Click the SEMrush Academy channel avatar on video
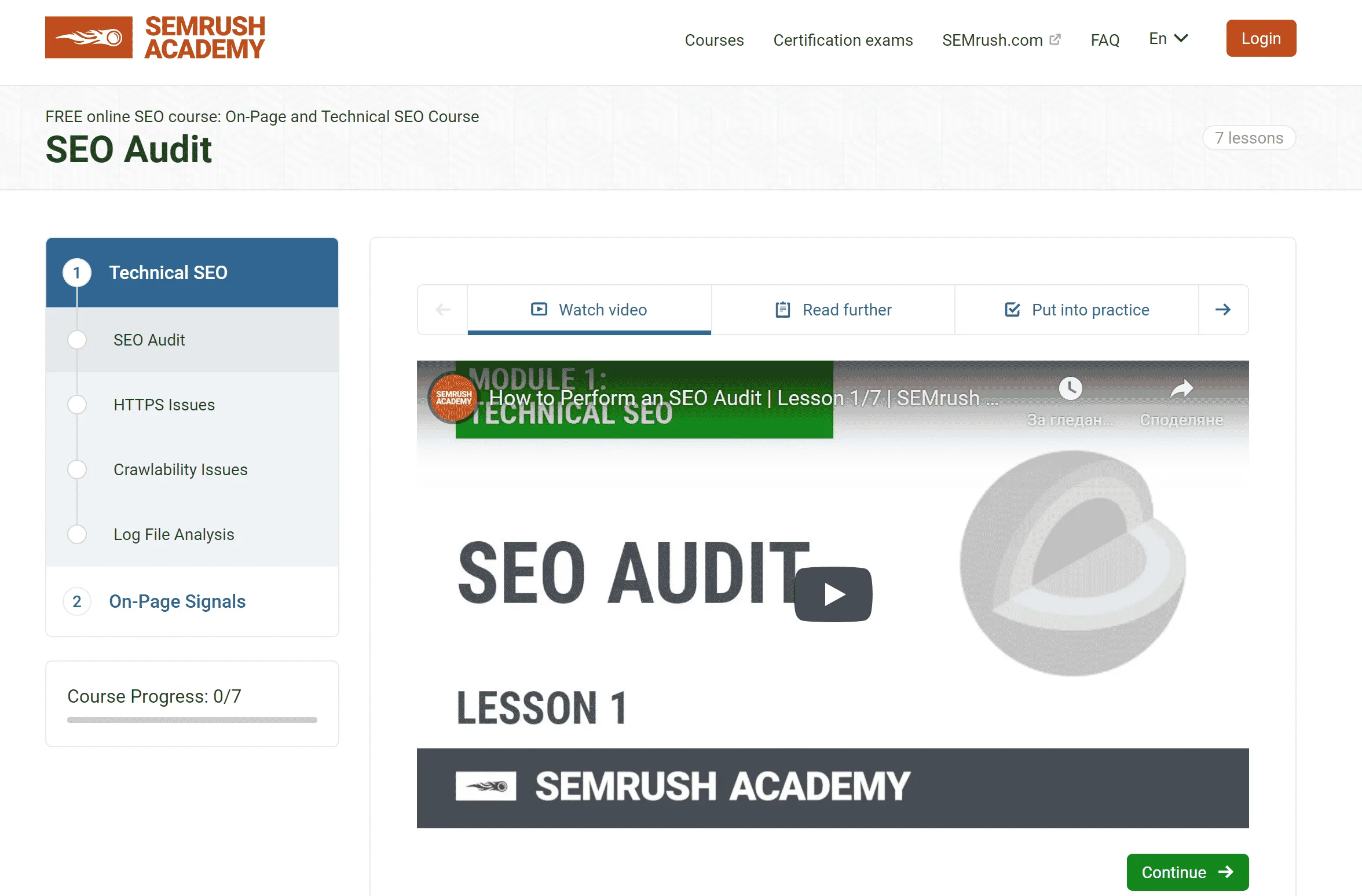The image size is (1362, 896). tap(453, 398)
